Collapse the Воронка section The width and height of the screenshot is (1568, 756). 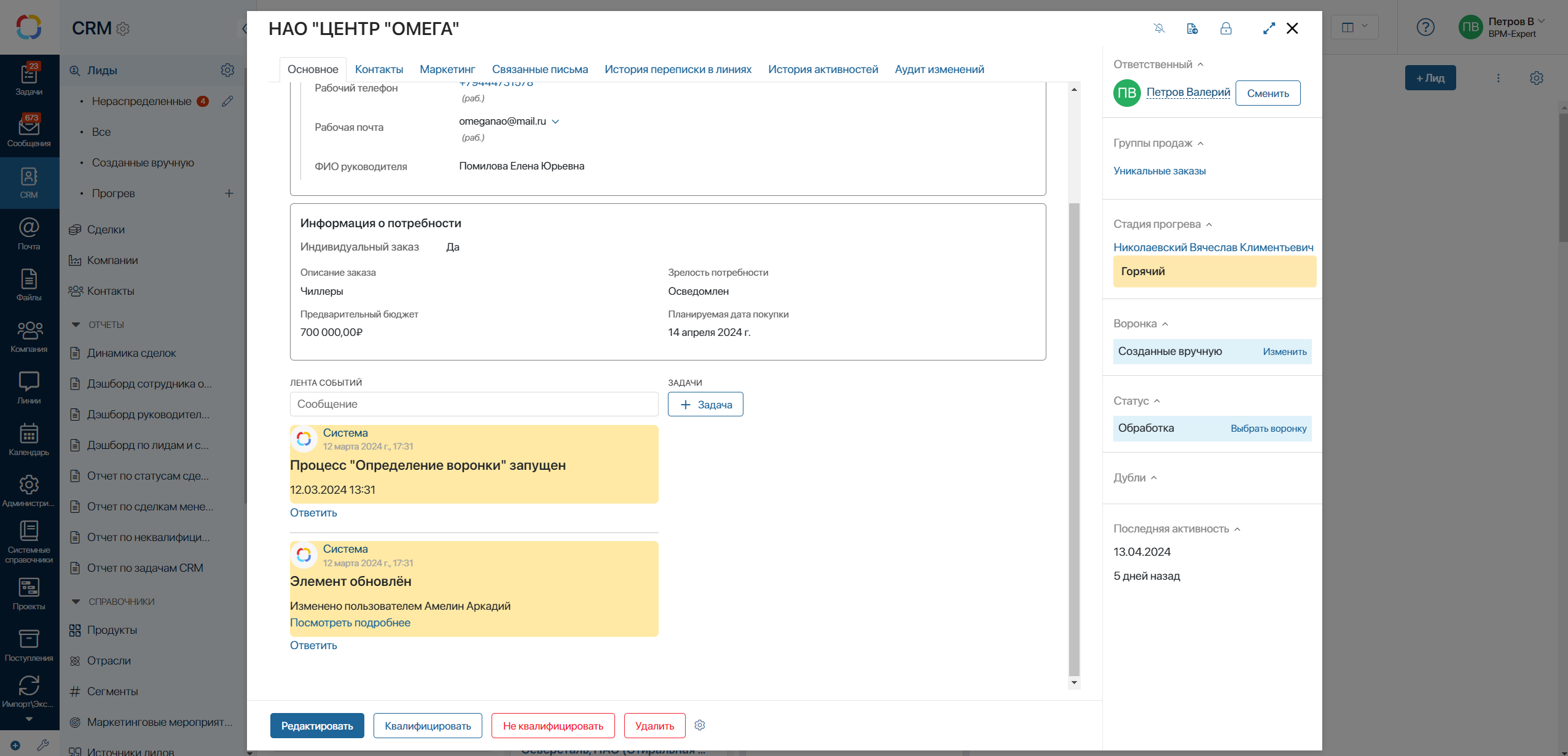pyautogui.click(x=1165, y=324)
